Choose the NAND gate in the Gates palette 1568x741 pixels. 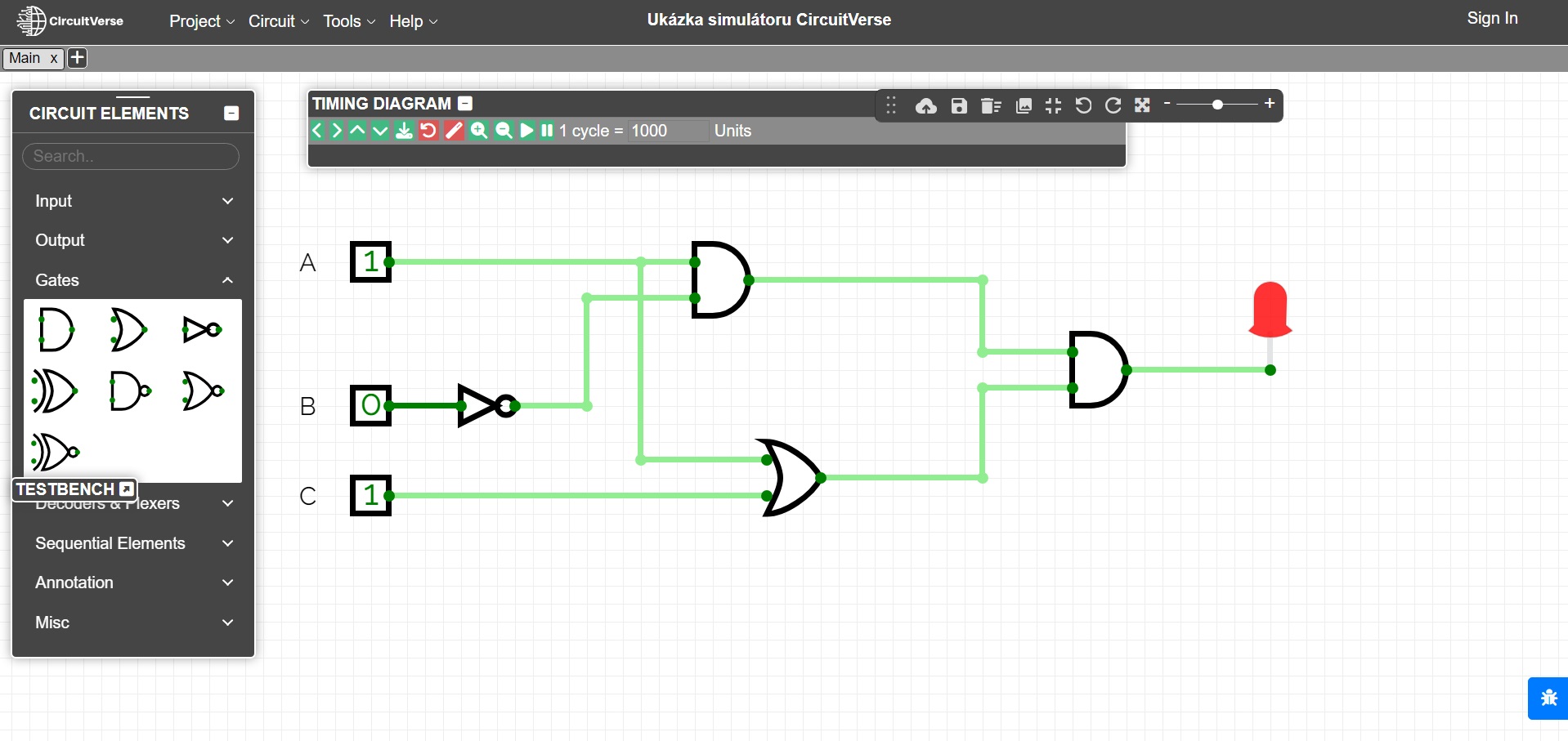point(129,391)
